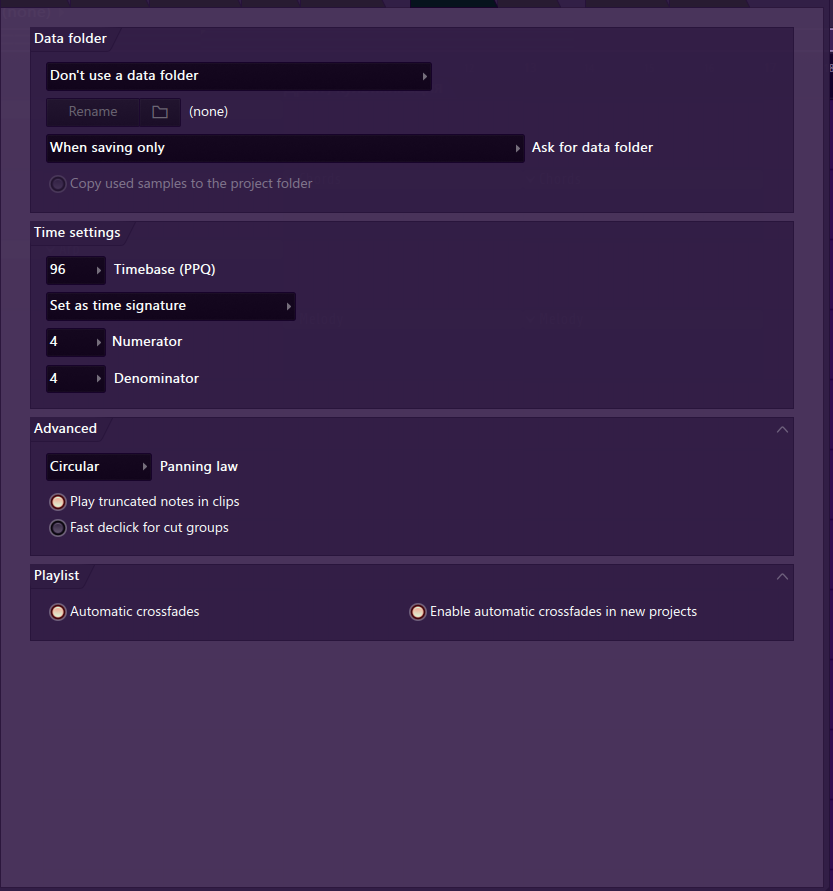Toggle "Copy used samples to the project folder"
Image resolution: width=833 pixels, height=891 pixels.
58,184
